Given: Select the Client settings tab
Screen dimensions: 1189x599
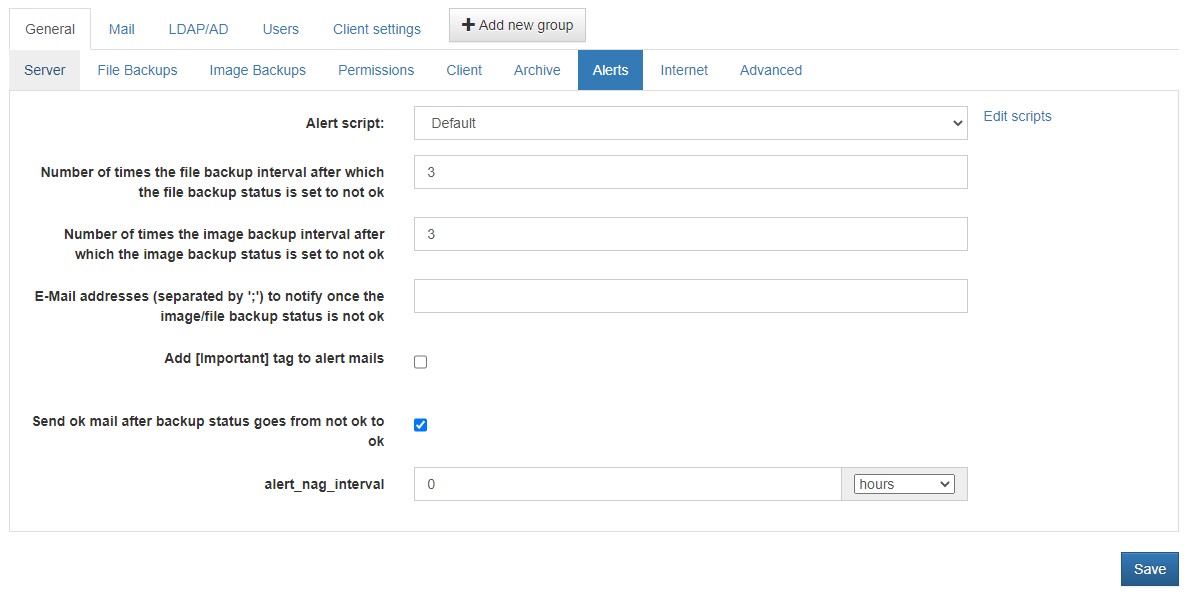Looking at the screenshot, I should (377, 30).
